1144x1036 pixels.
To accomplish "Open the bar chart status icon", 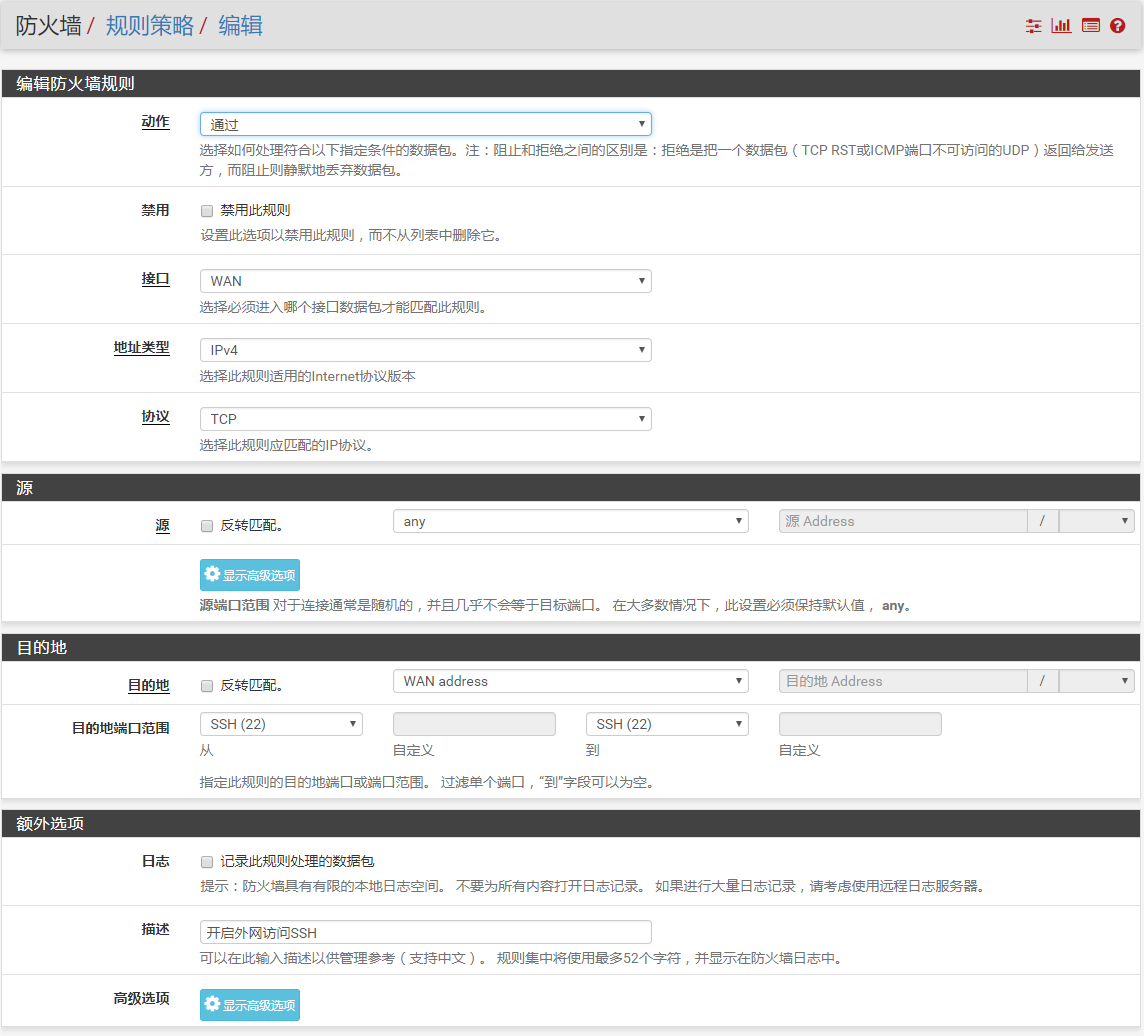I will pyautogui.click(x=1061, y=26).
